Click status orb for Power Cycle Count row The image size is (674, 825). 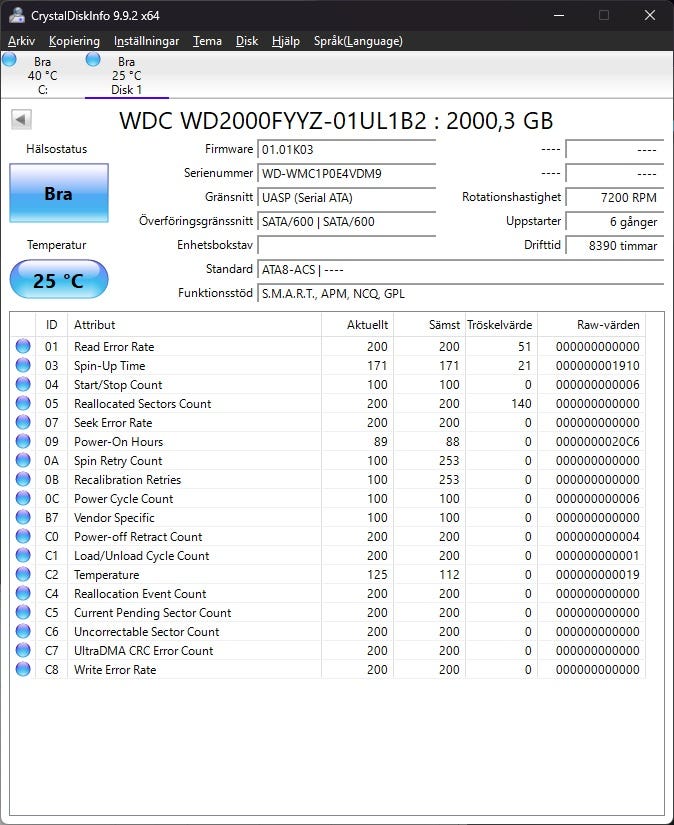point(23,498)
